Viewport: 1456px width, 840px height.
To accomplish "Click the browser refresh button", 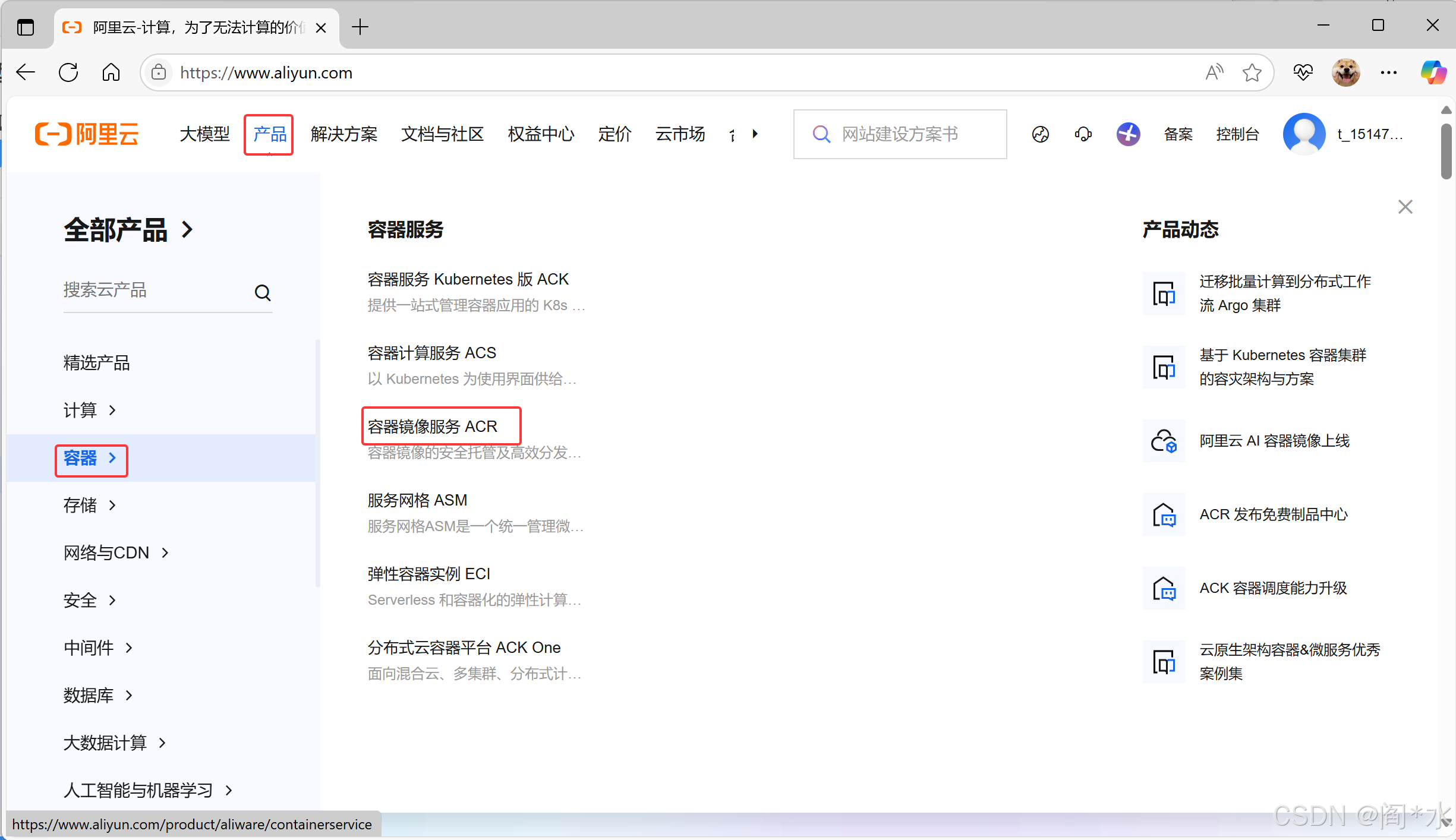I will click(68, 72).
